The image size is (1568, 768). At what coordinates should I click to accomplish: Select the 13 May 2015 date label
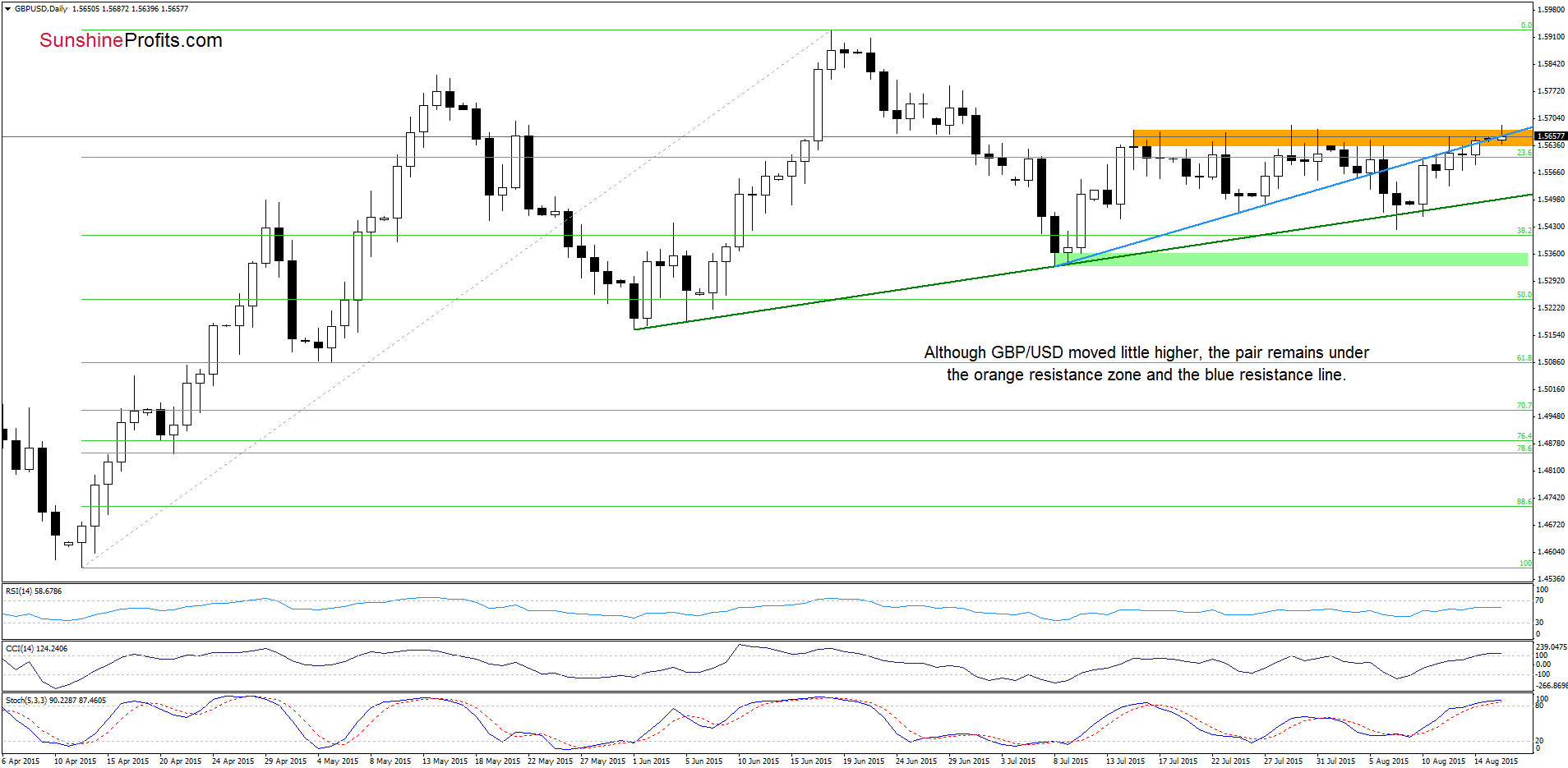(444, 761)
